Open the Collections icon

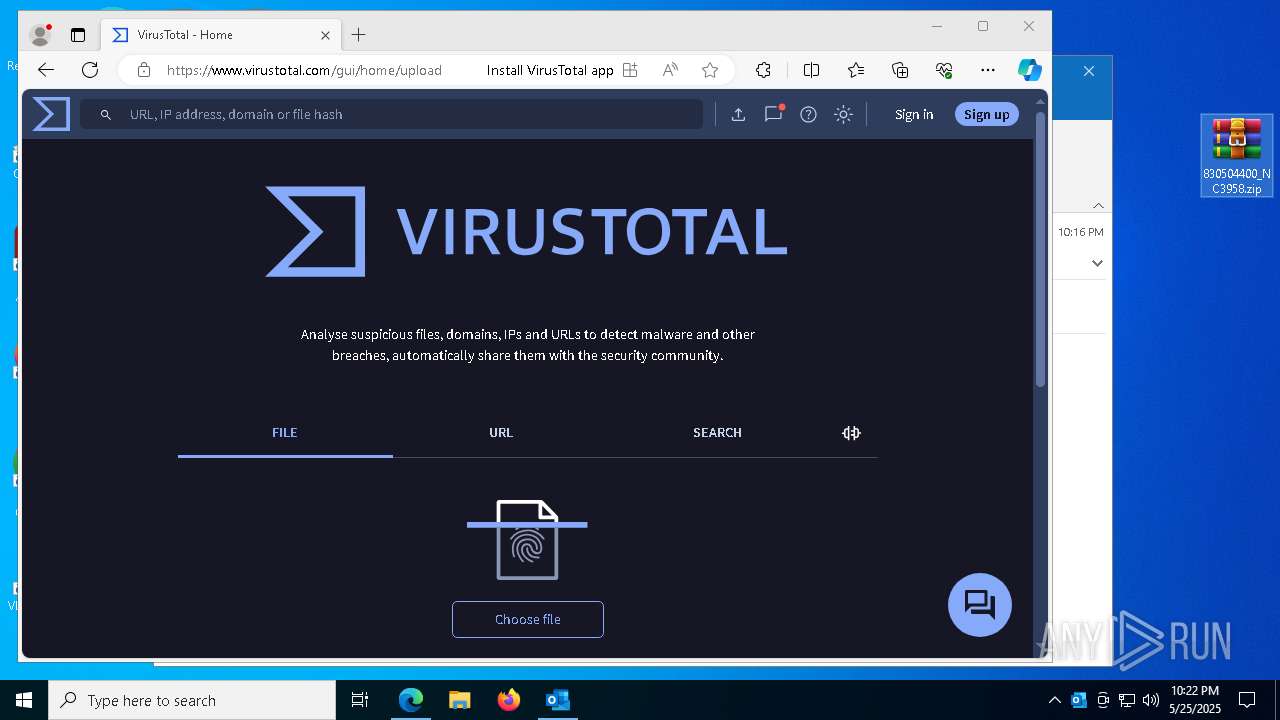click(900, 70)
